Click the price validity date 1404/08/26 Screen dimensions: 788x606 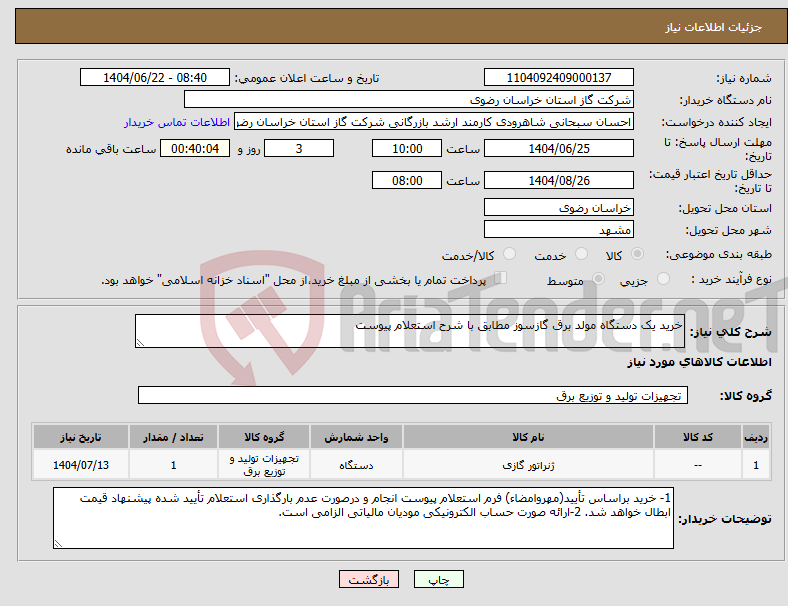558,180
